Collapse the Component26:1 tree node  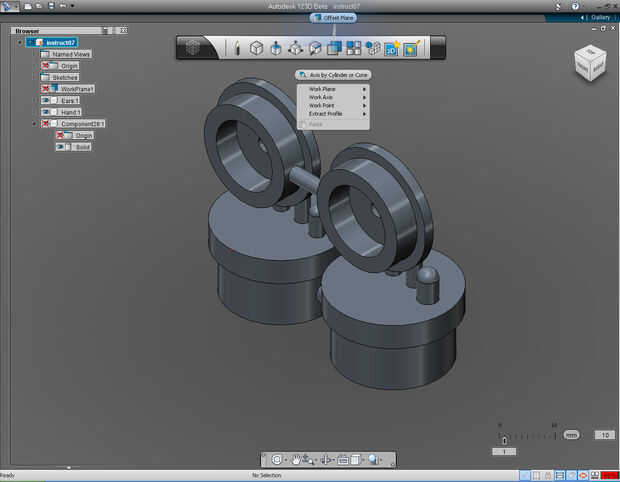(x=36, y=124)
